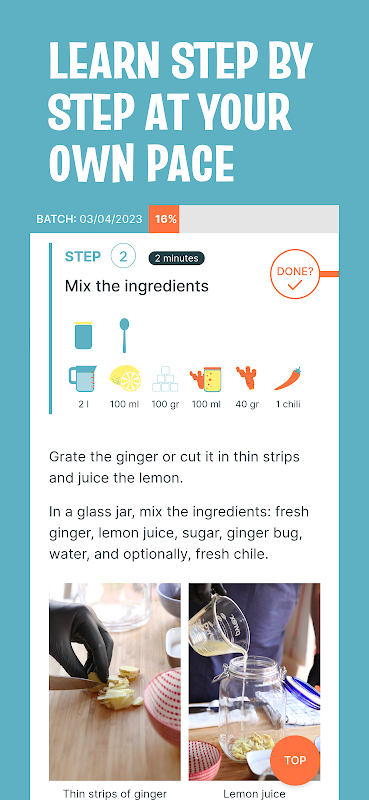
Task: Tap the grey remaining progress bar
Action: click(x=259, y=219)
